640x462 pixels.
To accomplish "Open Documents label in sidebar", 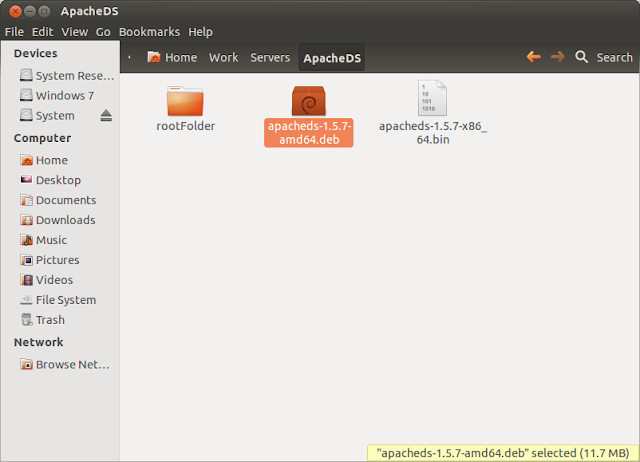I will click(66, 200).
